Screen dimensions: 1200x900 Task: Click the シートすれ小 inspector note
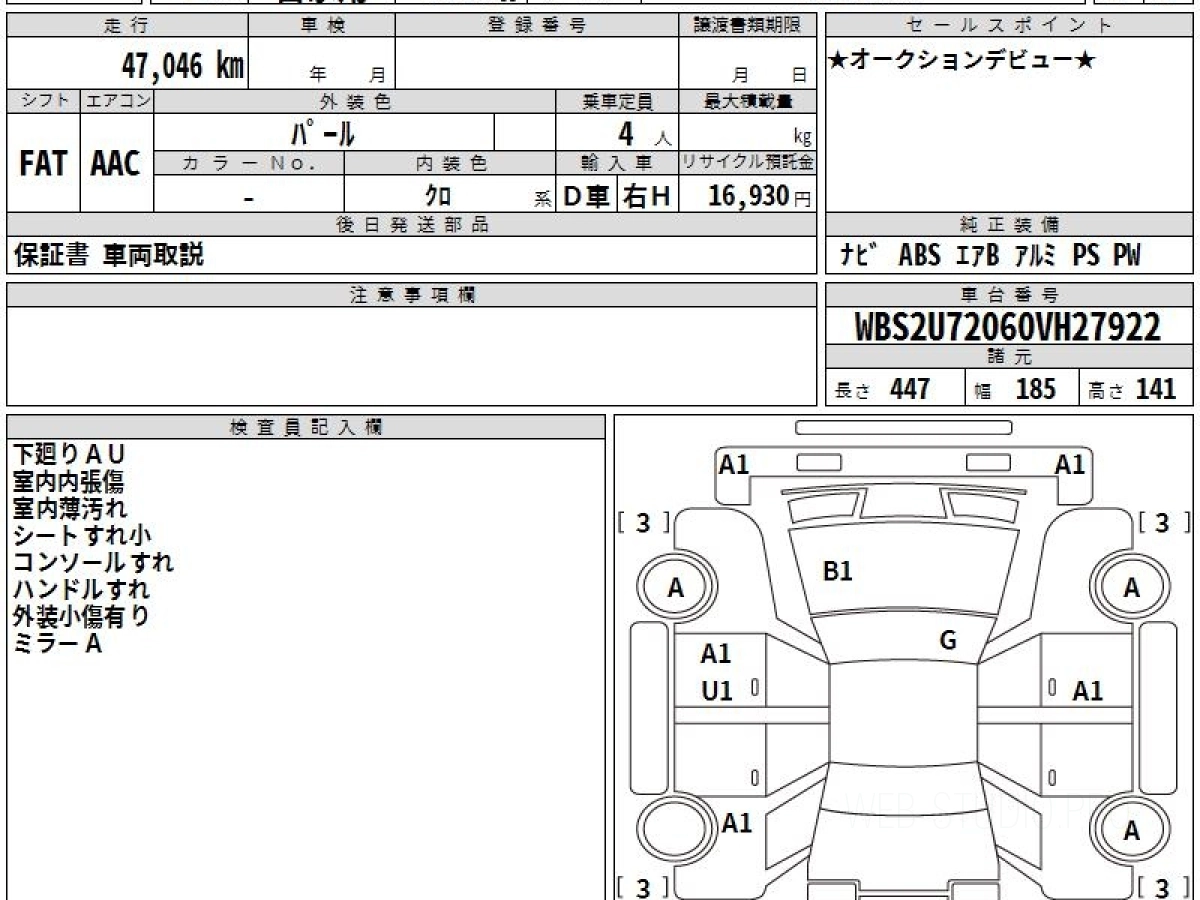pos(83,536)
